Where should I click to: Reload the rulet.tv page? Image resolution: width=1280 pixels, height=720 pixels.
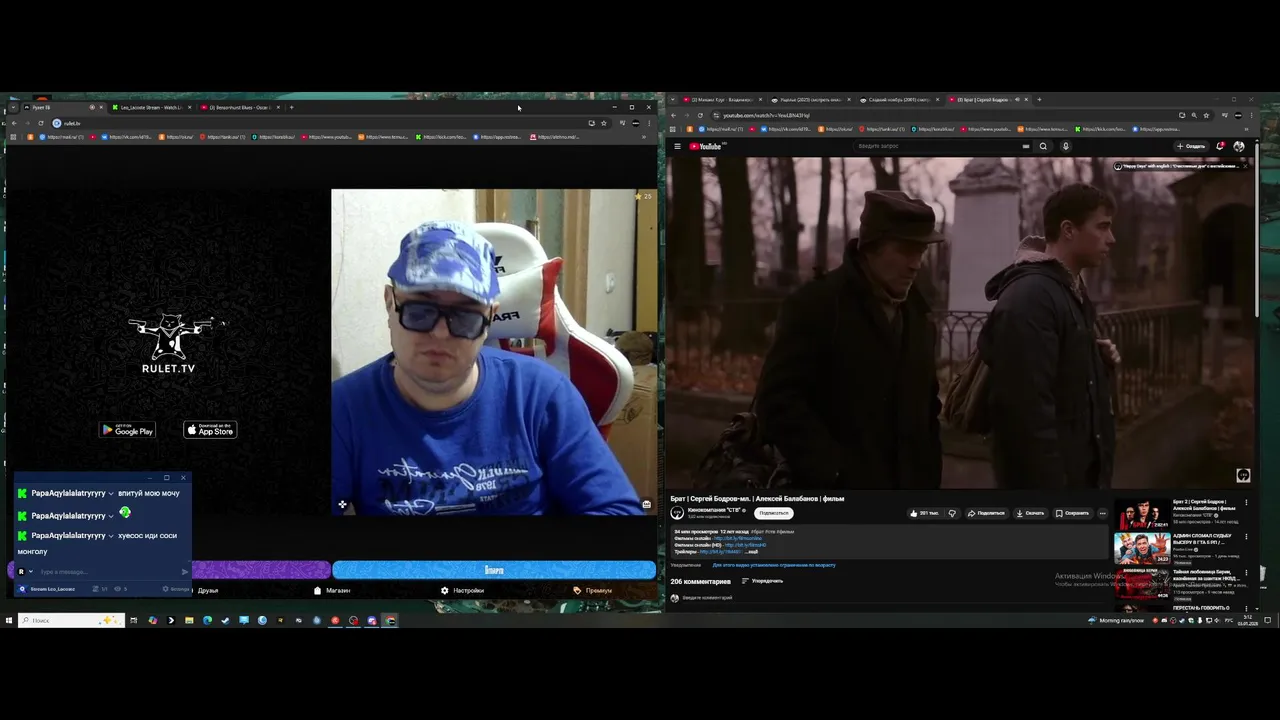click(x=43, y=123)
